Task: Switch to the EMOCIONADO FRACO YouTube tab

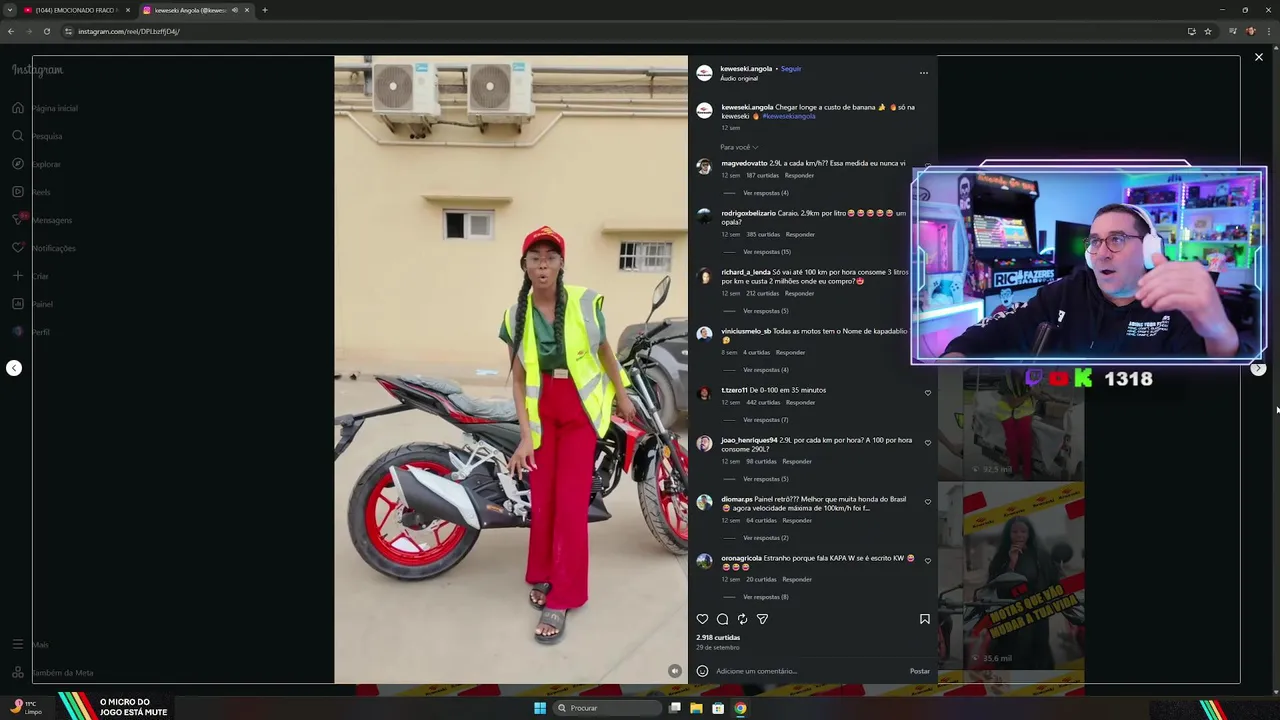Action: point(77,10)
